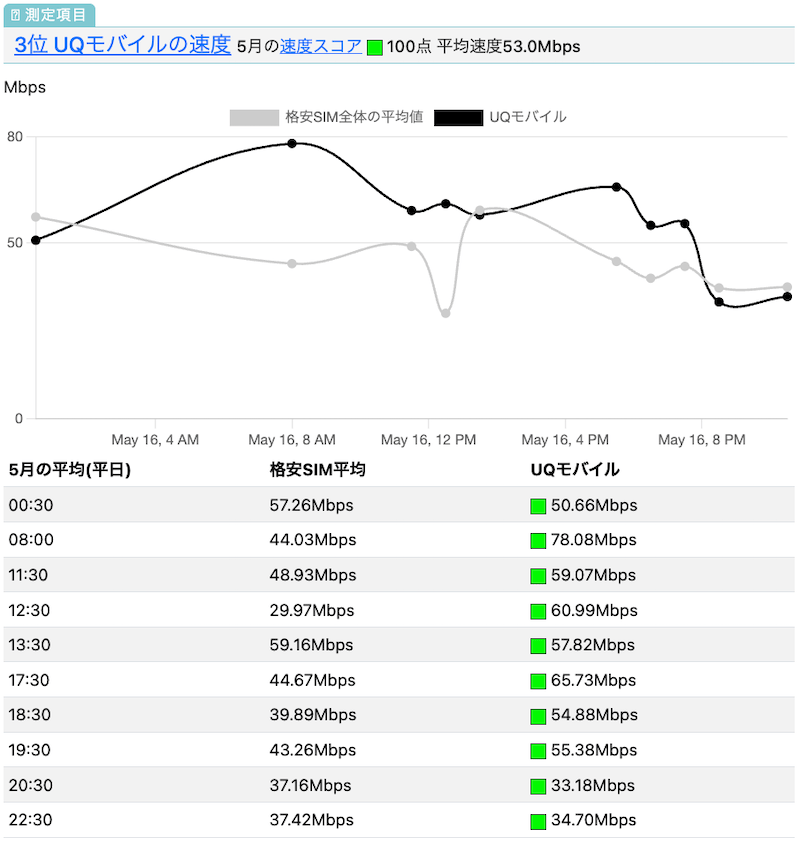Open the 3位 UQモバイルの速度 link

[x=122, y=45]
